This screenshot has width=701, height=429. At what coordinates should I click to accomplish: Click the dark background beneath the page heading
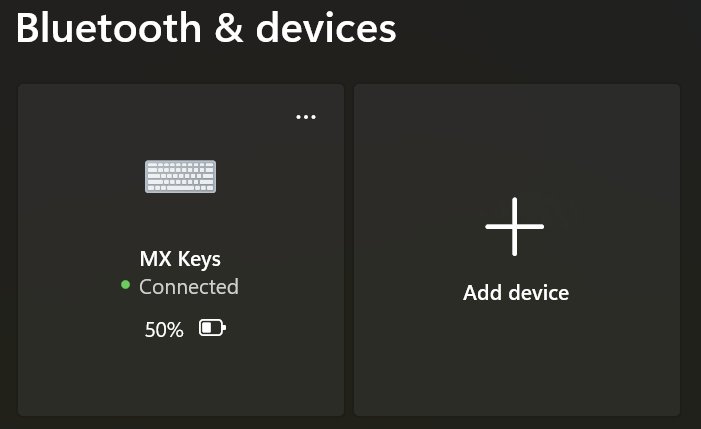349,65
